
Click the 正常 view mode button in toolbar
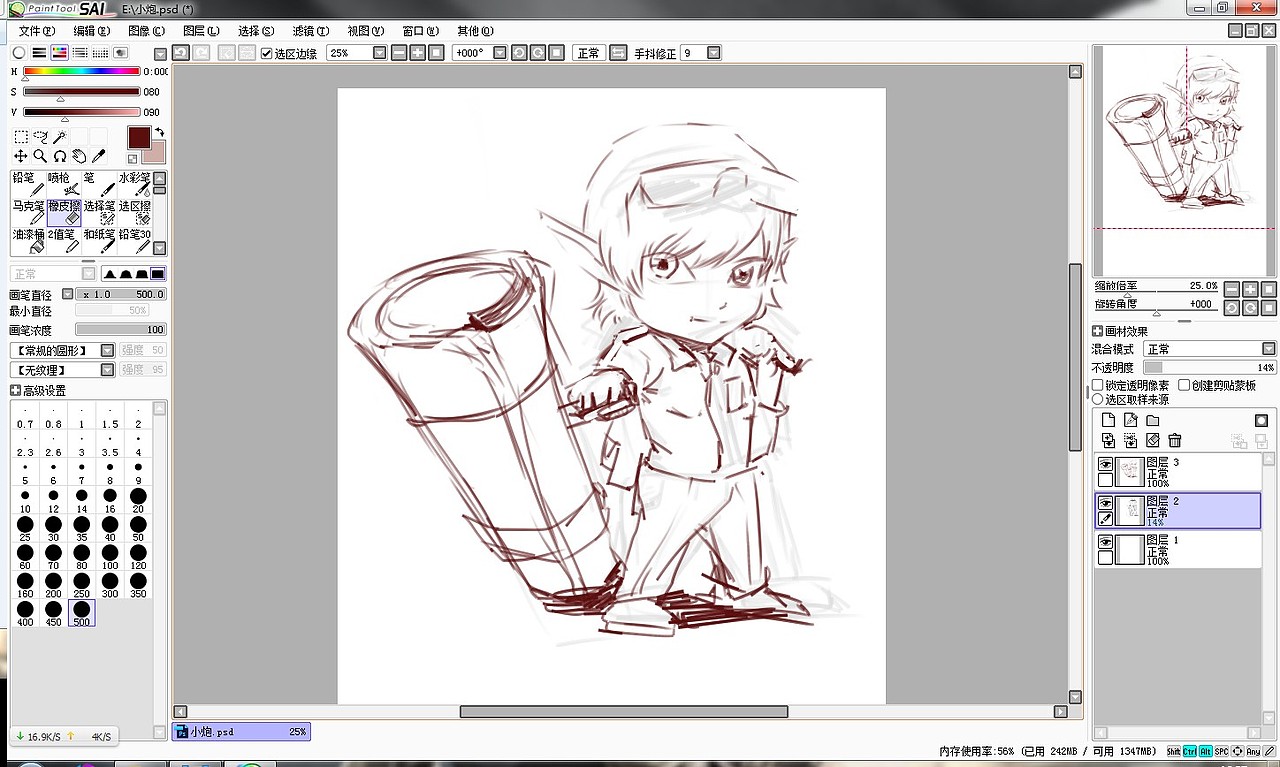click(588, 53)
